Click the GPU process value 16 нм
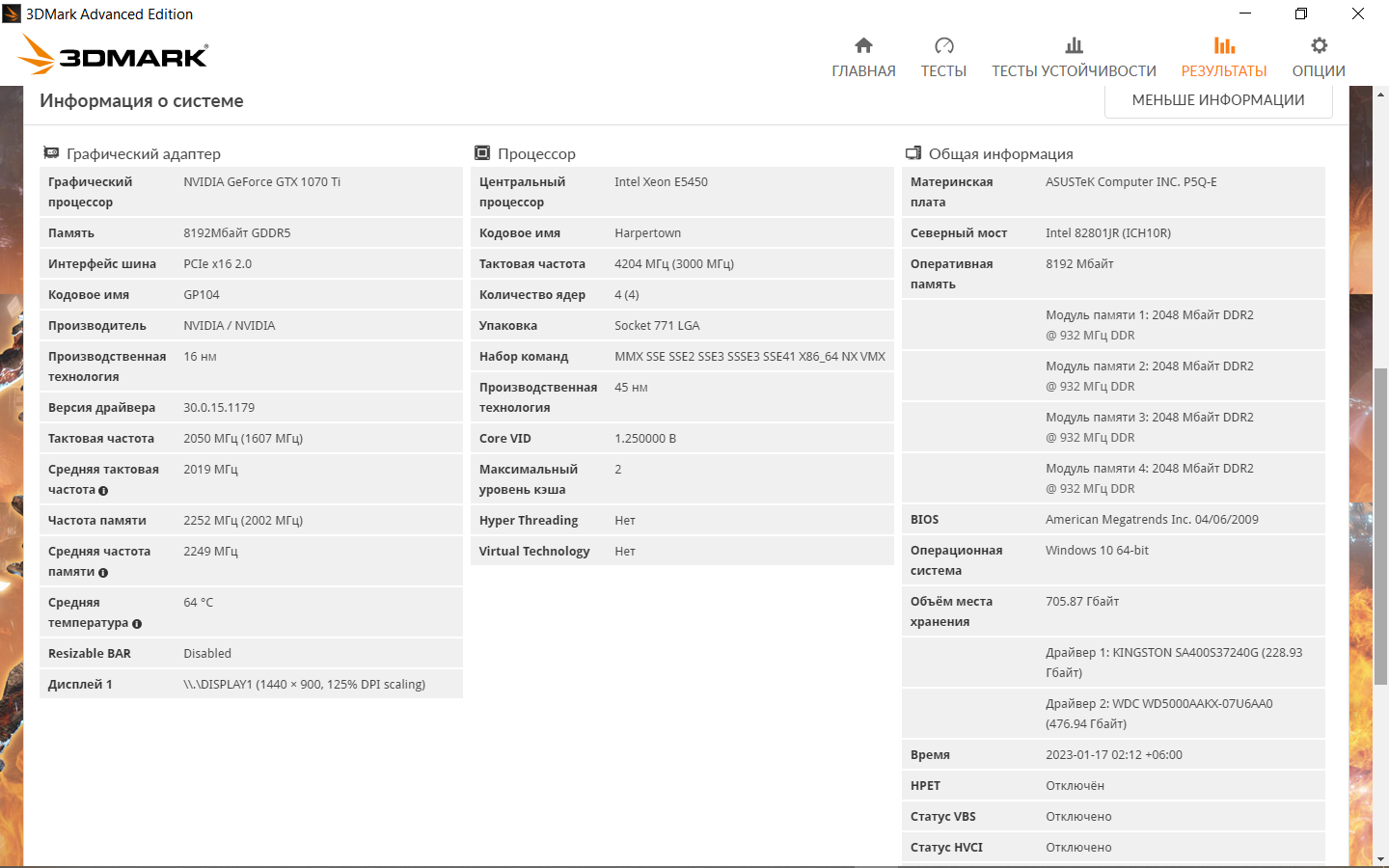The width and height of the screenshot is (1389, 868). 201,357
